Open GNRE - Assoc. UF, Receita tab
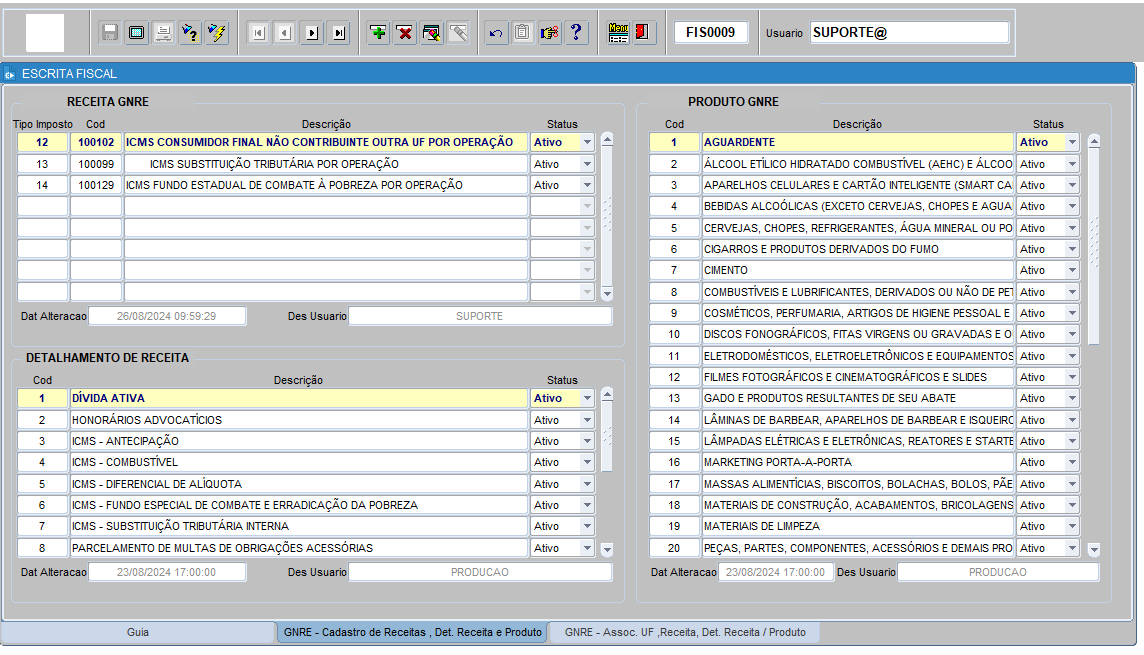The width and height of the screenshot is (1144, 655). click(x=685, y=632)
